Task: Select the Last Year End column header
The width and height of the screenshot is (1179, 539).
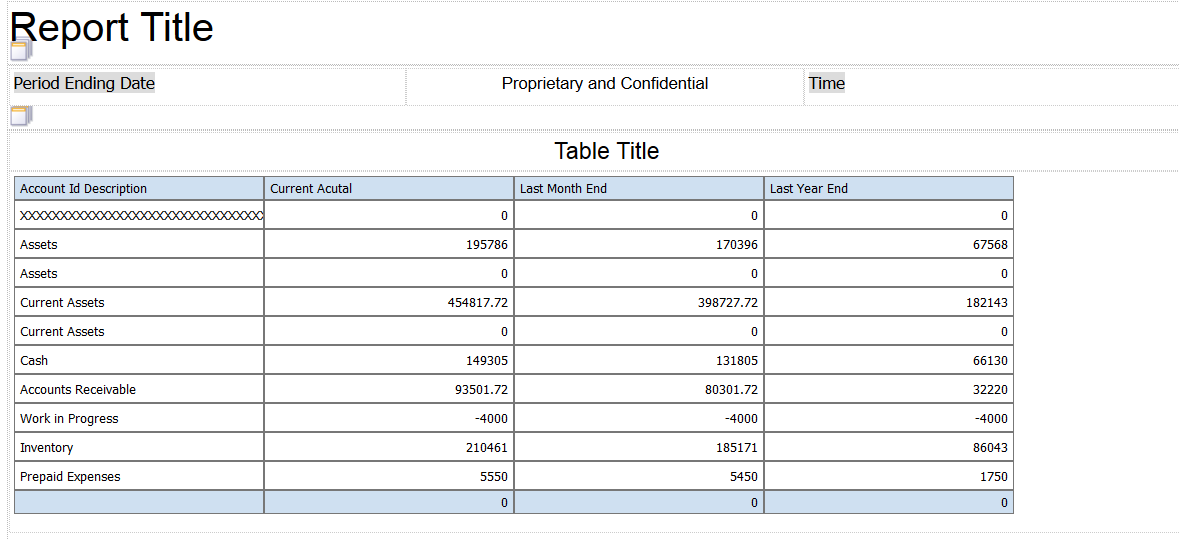Action: [889, 189]
